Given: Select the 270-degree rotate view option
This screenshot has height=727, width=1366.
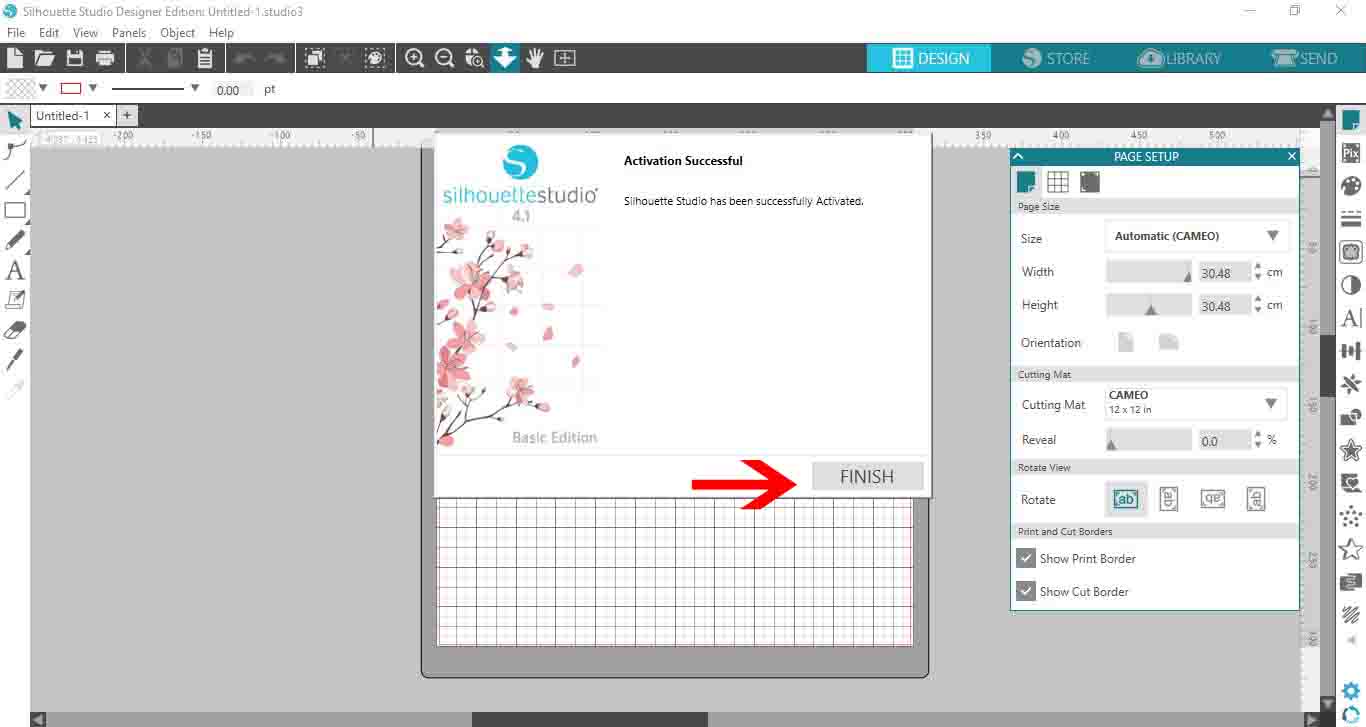Looking at the screenshot, I should [1256, 499].
